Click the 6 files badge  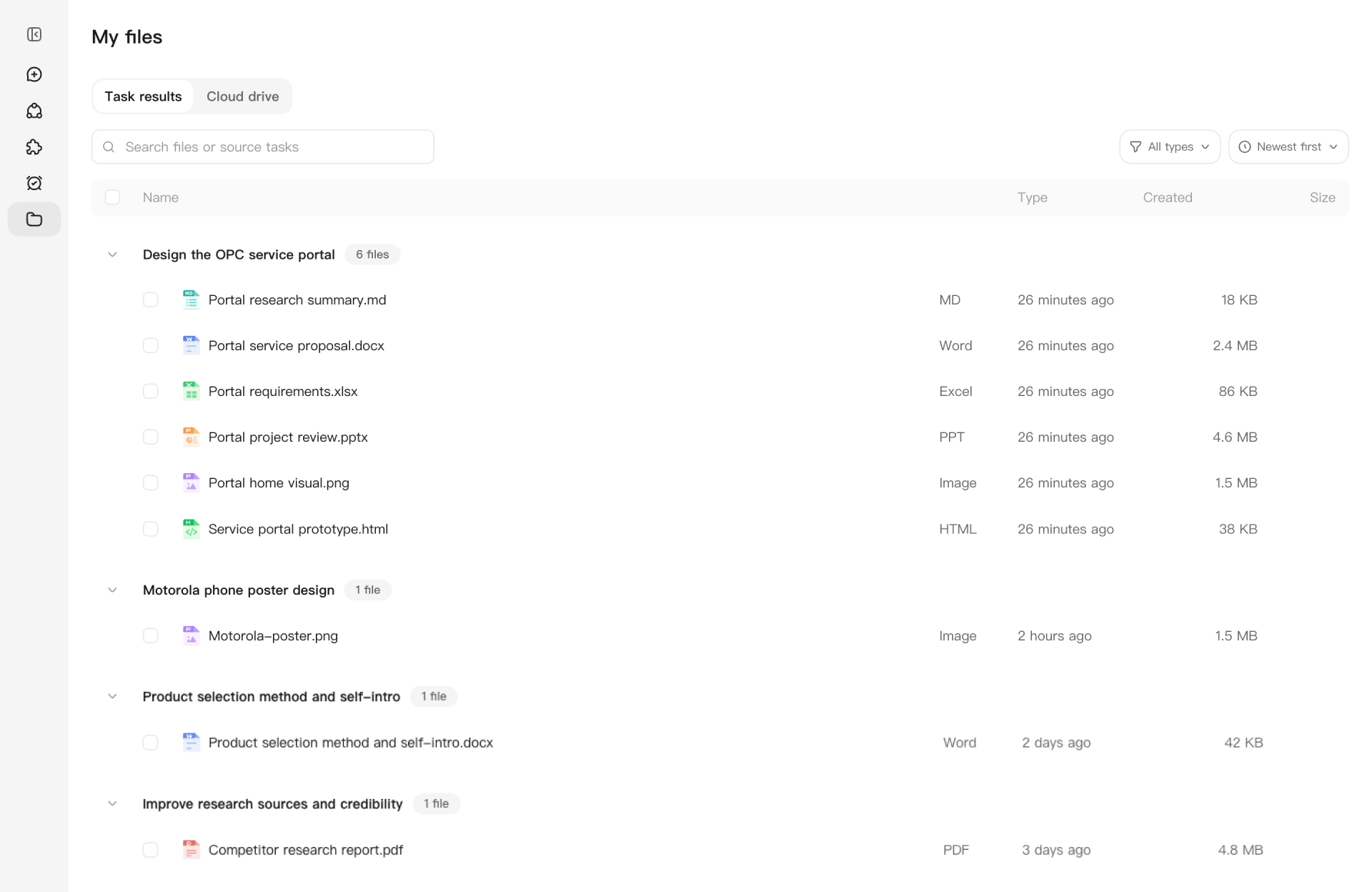point(372,254)
